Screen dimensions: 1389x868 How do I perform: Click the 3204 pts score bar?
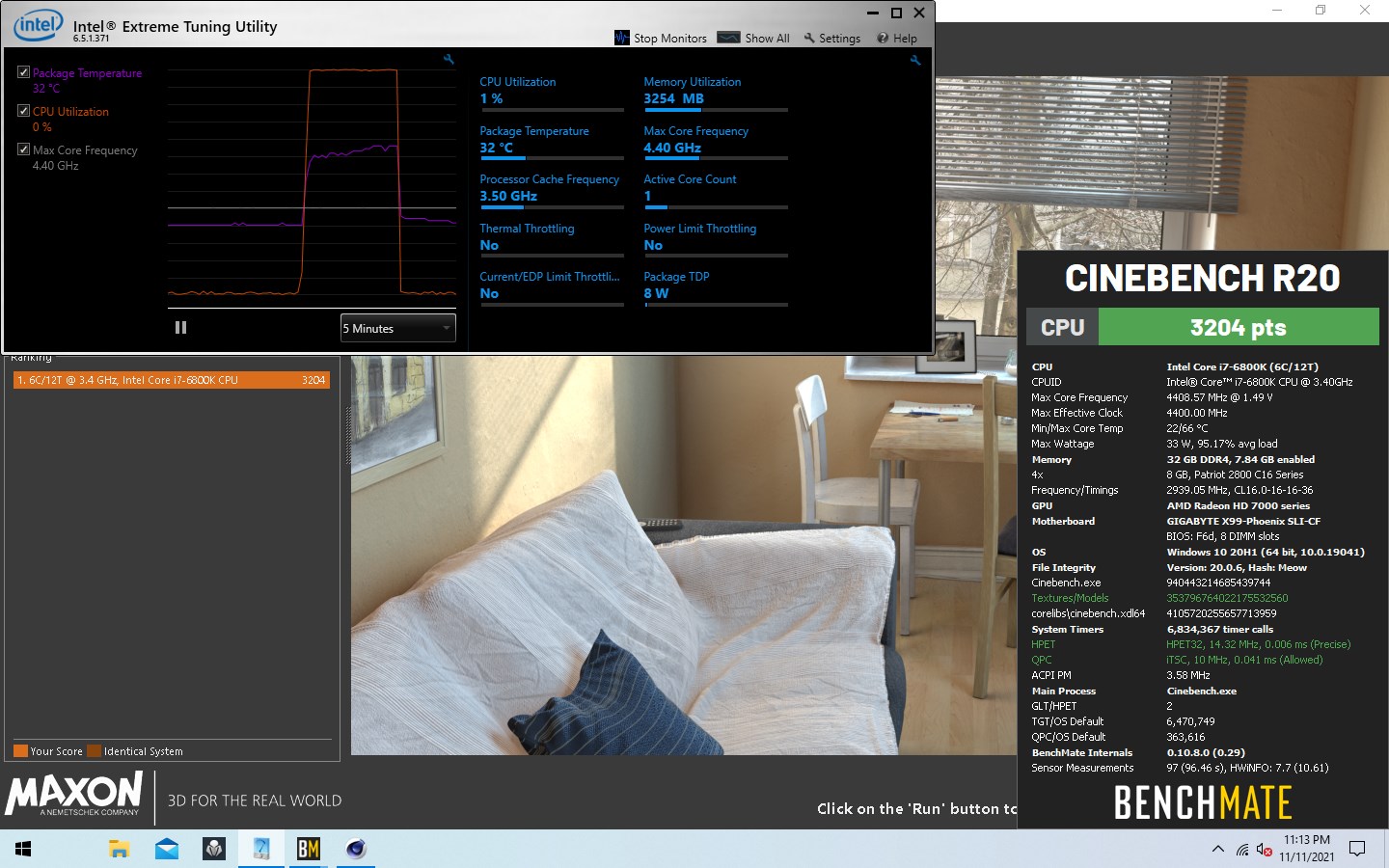(1239, 327)
